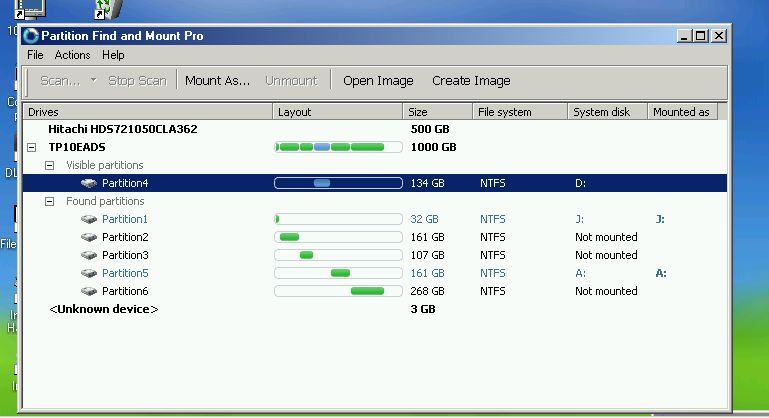Click the drive icon beside Partition5
Viewport: 769px width, 418px height.
[89, 273]
